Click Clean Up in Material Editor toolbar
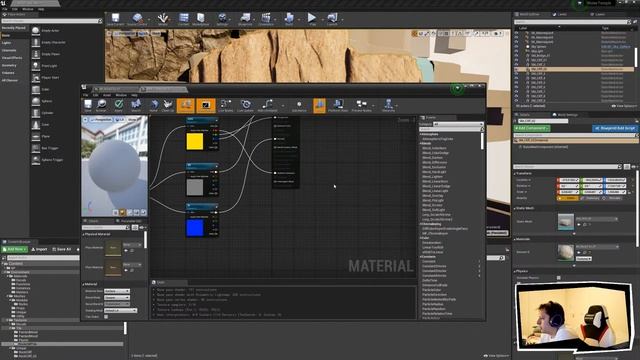 tap(168, 105)
